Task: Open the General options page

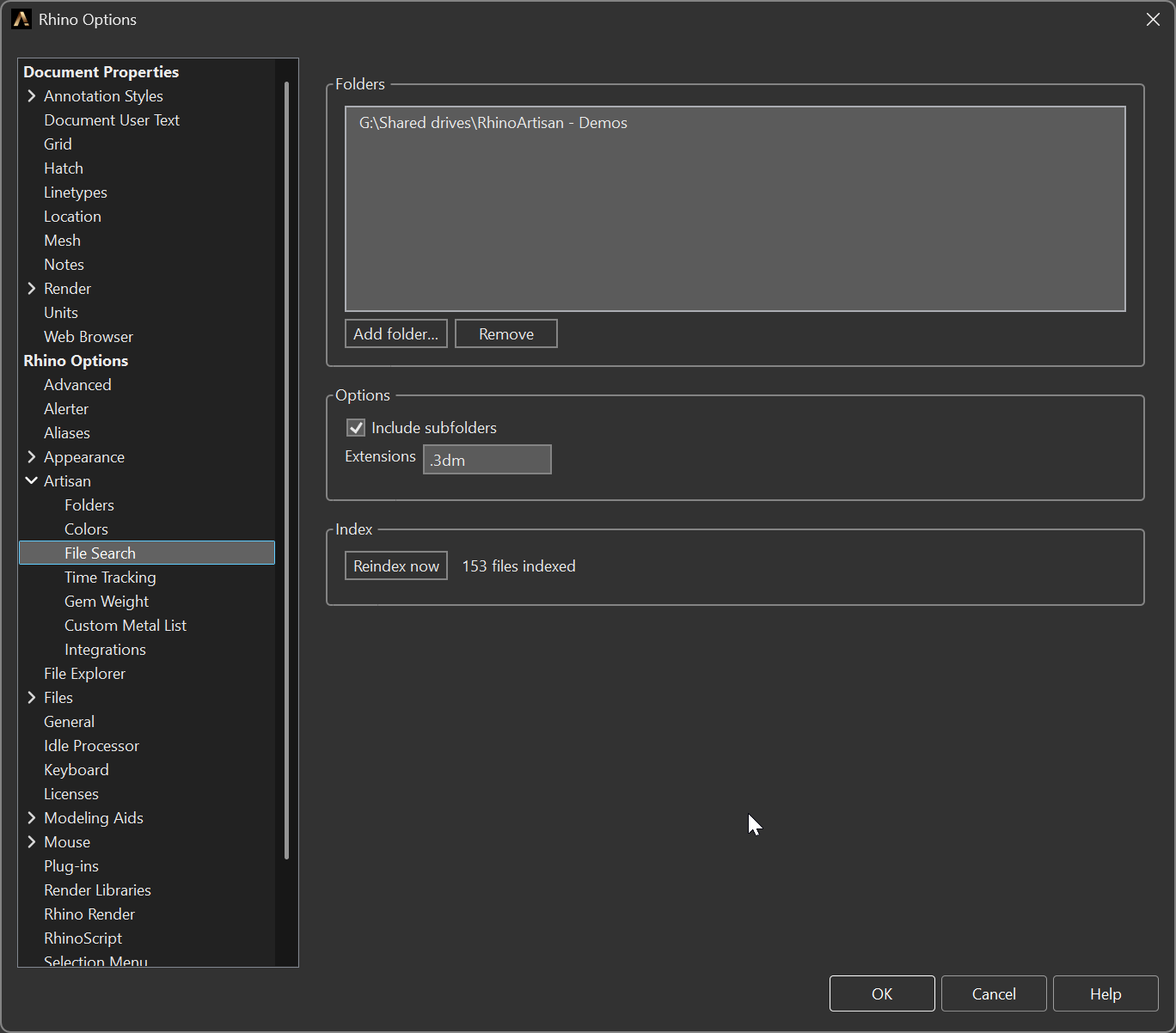Action: click(x=69, y=722)
